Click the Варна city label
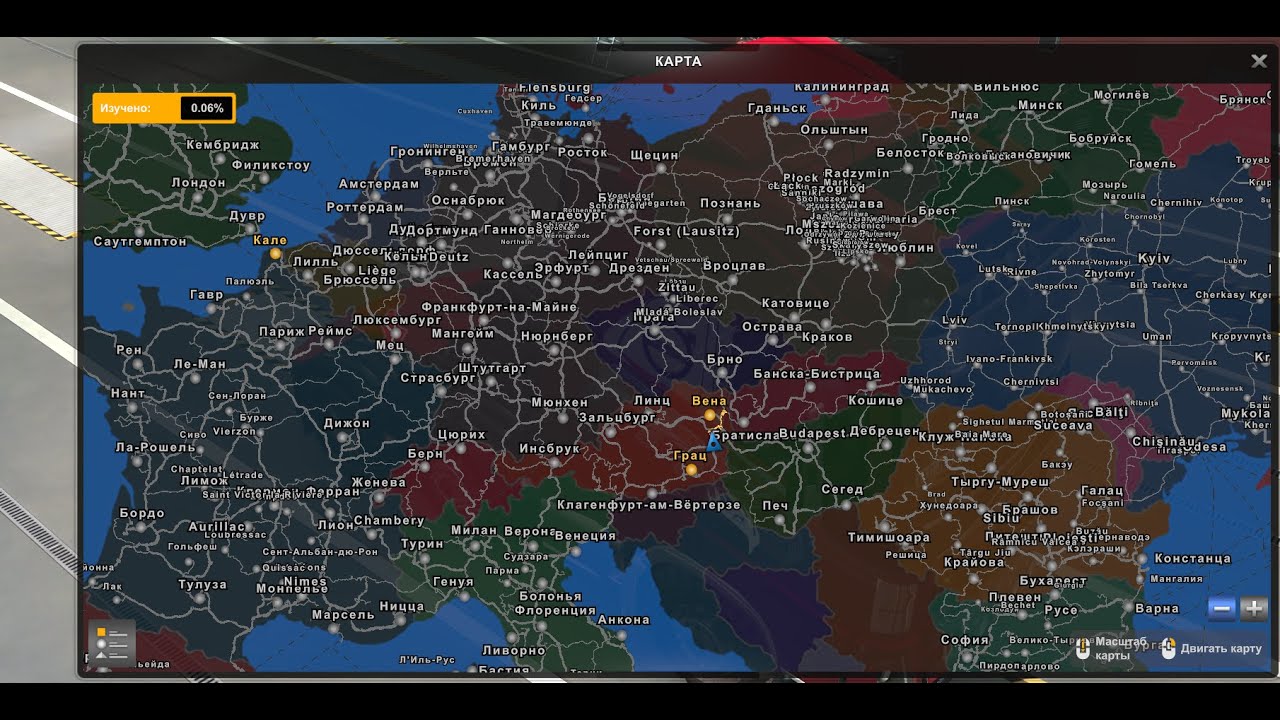Screen dimensions: 1280x720 [1157, 608]
